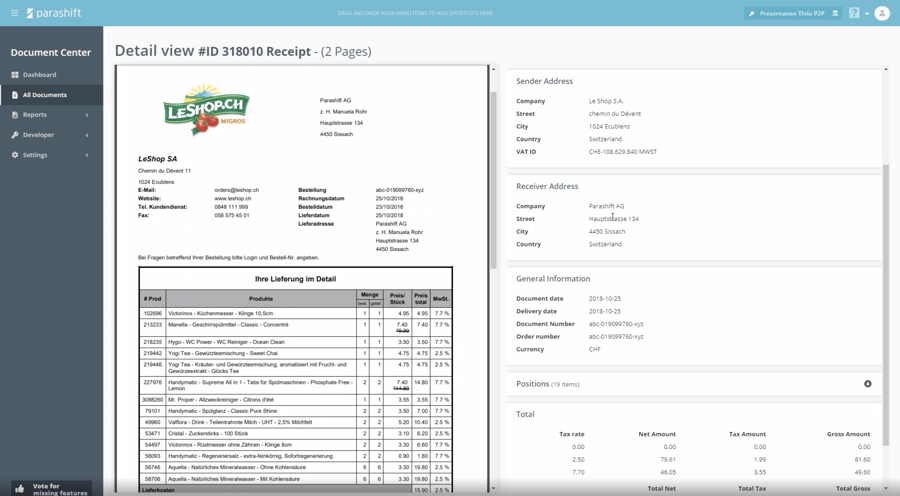Screen dimensions: 900x496
Task: Open help via the question mark icon
Action: pos(854,13)
